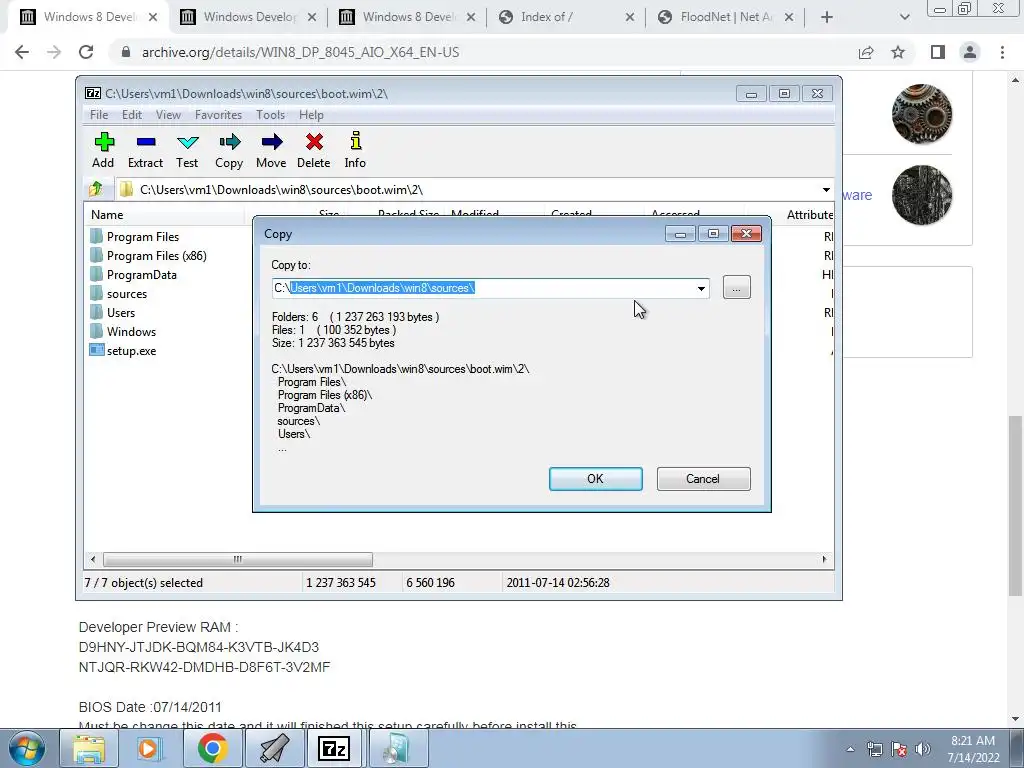Open the View menu
Viewport: 1024px width, 768px height.
pyautogui.click(x=168, y=115)
